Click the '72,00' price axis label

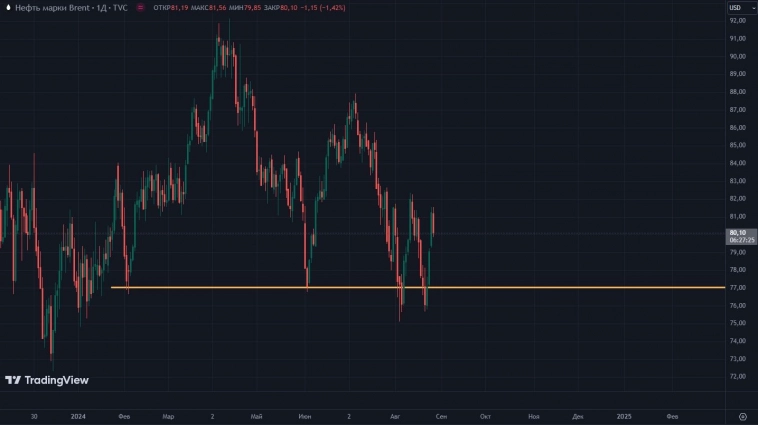[737, 376]
